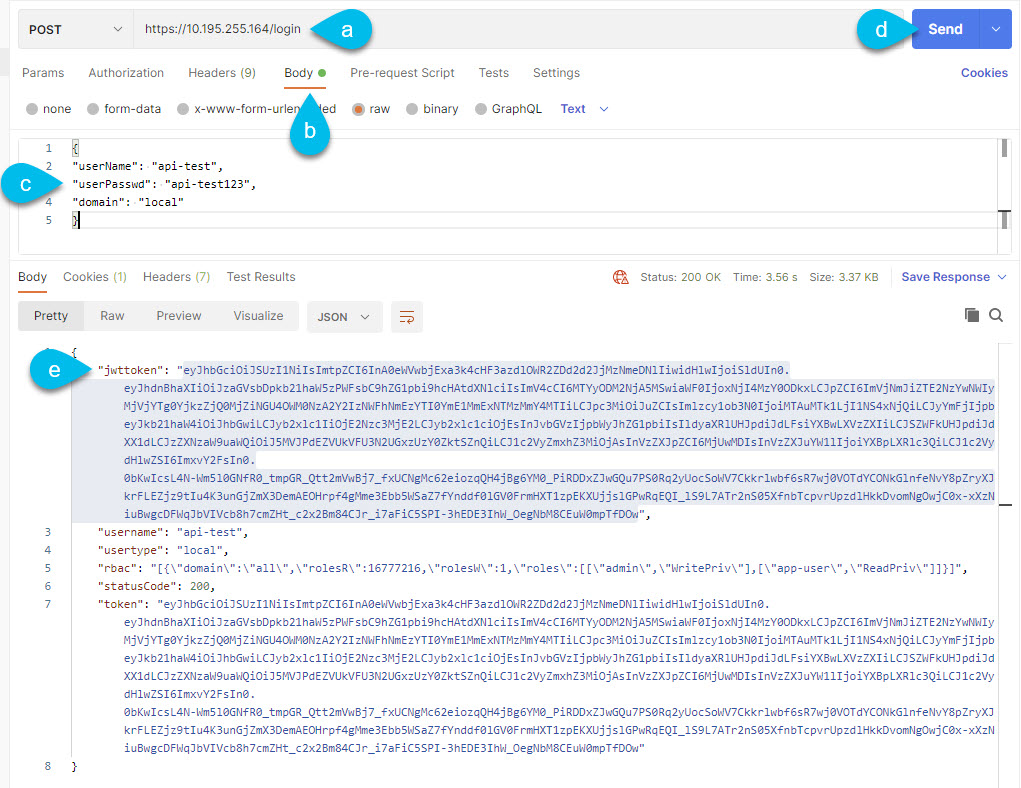This screenshot has width=1021, height=788.
Task: Toggle line wrapping in the response viewer
Action: point(406,314)
